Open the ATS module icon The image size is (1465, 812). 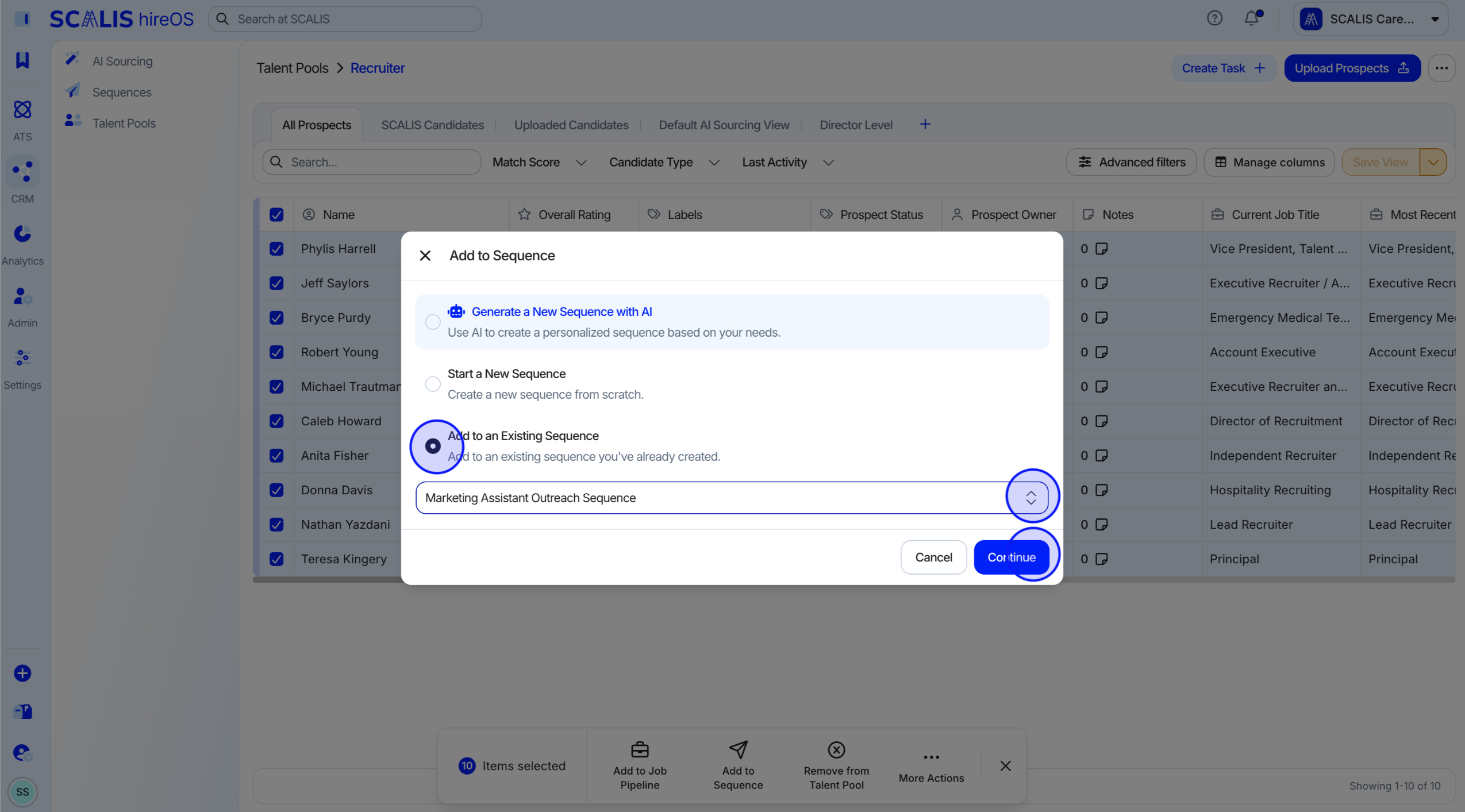coord(22,109)
